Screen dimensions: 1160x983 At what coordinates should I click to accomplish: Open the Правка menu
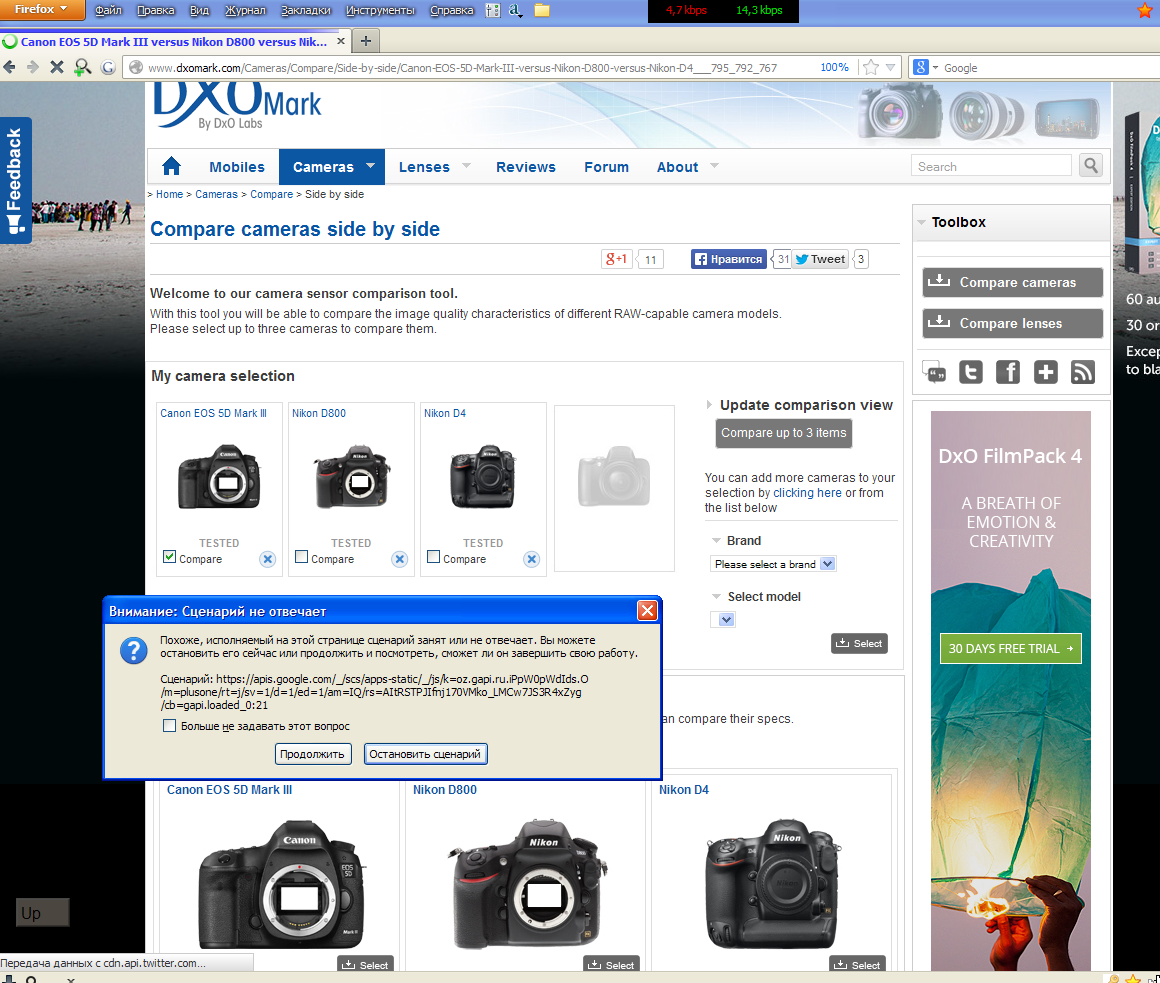click(155, 10)
